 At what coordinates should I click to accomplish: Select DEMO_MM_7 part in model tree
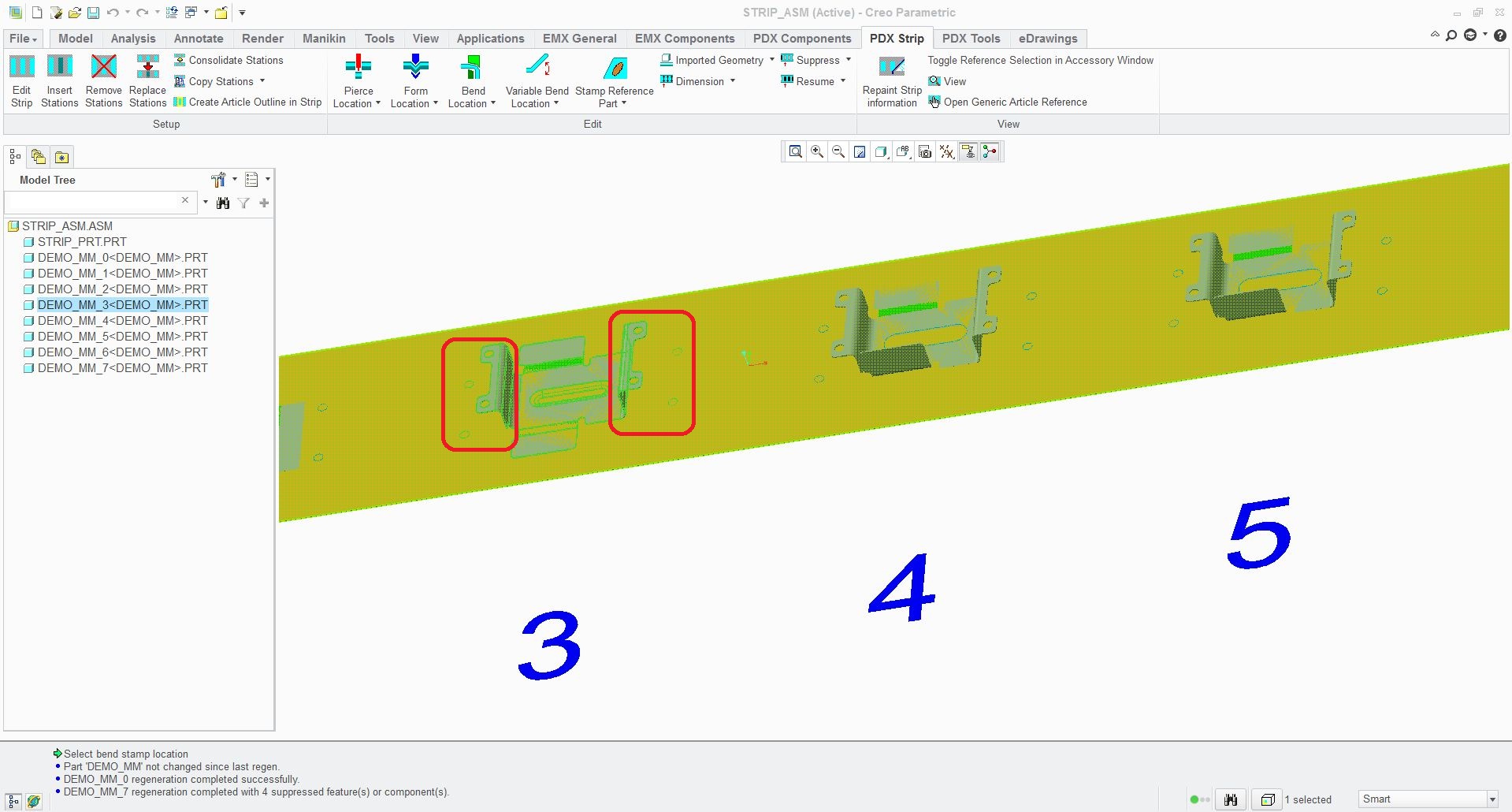[x=116, y=368]
